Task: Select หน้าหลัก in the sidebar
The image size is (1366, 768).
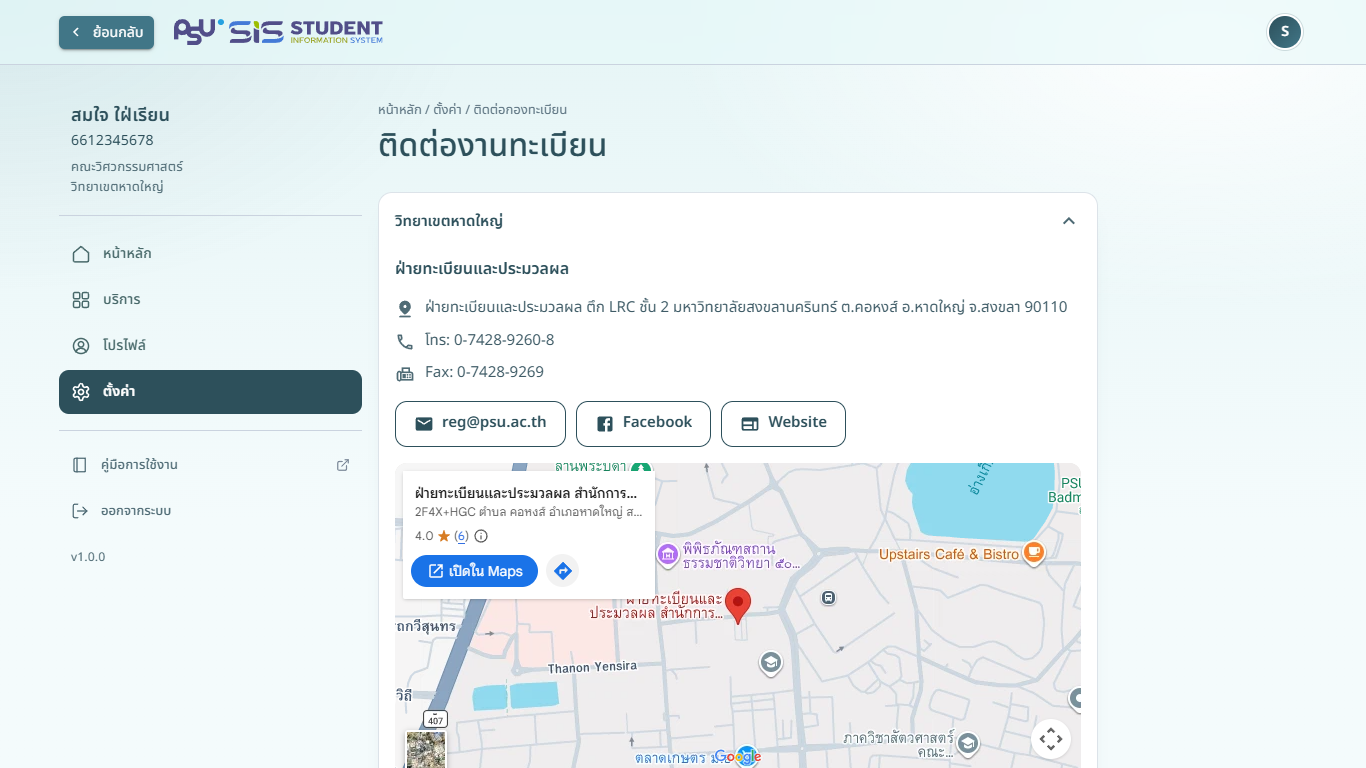Action: click(x=210, y=254)
